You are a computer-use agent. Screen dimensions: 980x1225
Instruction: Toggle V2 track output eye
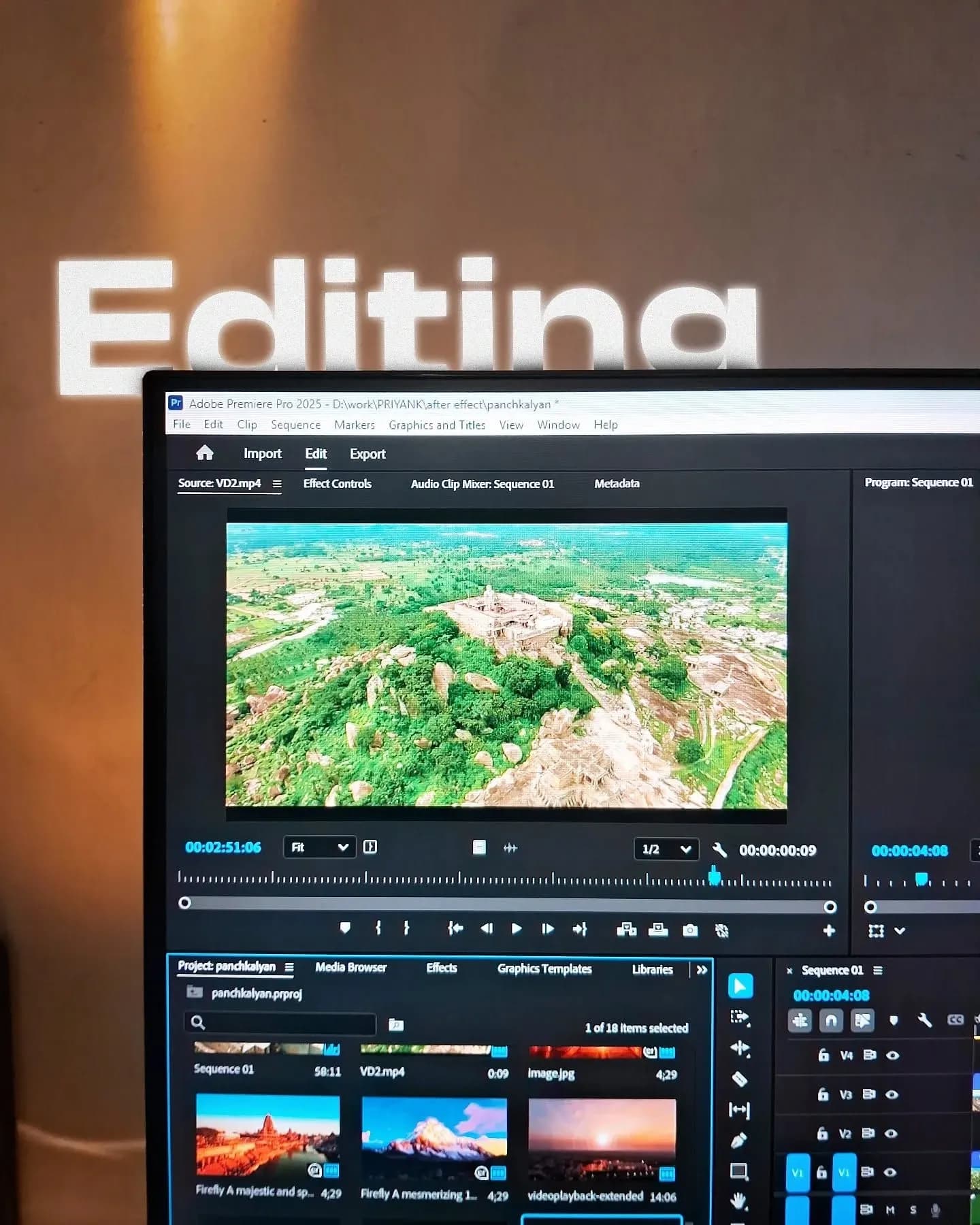point(891,1133)
